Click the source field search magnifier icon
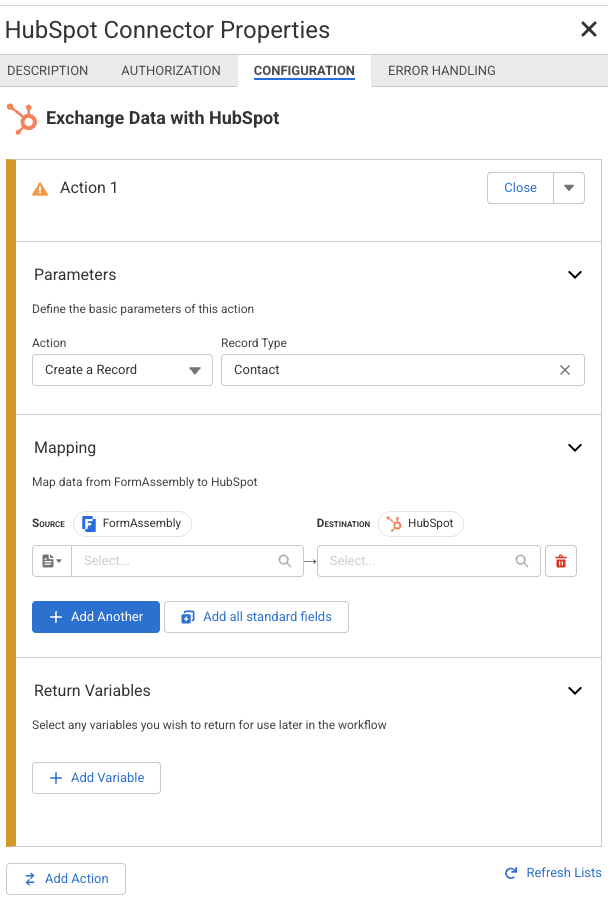The image size is (608, 900). (x=285, y=561)
